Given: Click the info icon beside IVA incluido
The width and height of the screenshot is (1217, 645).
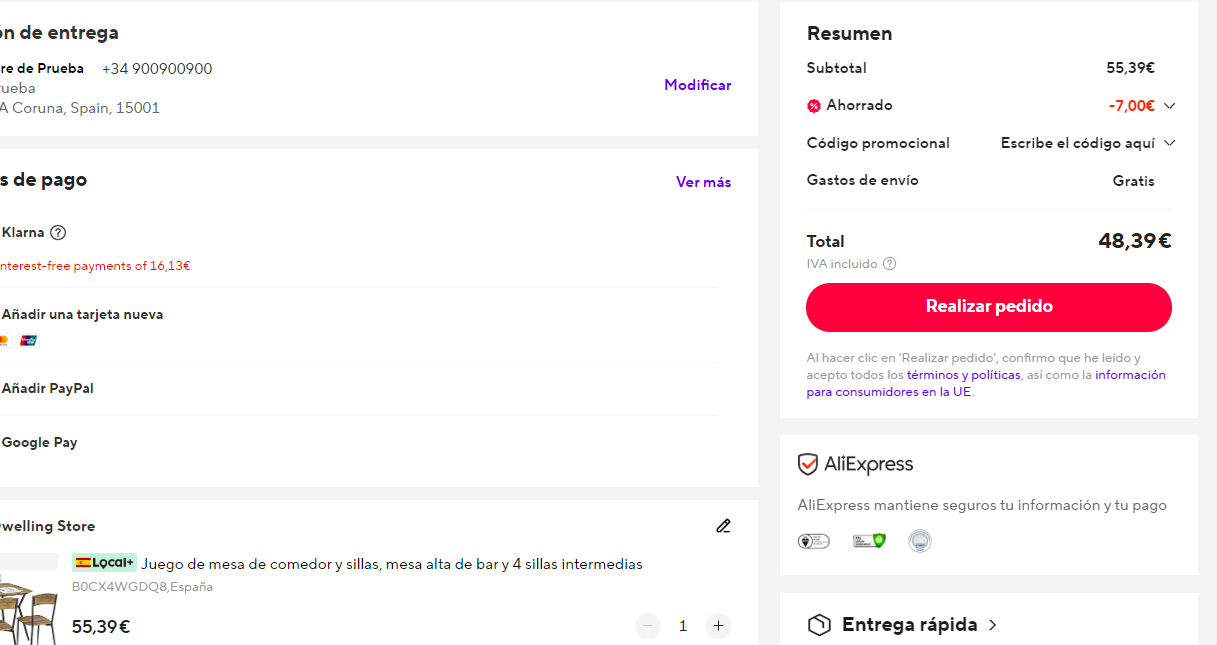Looking at the screenshot, I should [x=889, y=264].
